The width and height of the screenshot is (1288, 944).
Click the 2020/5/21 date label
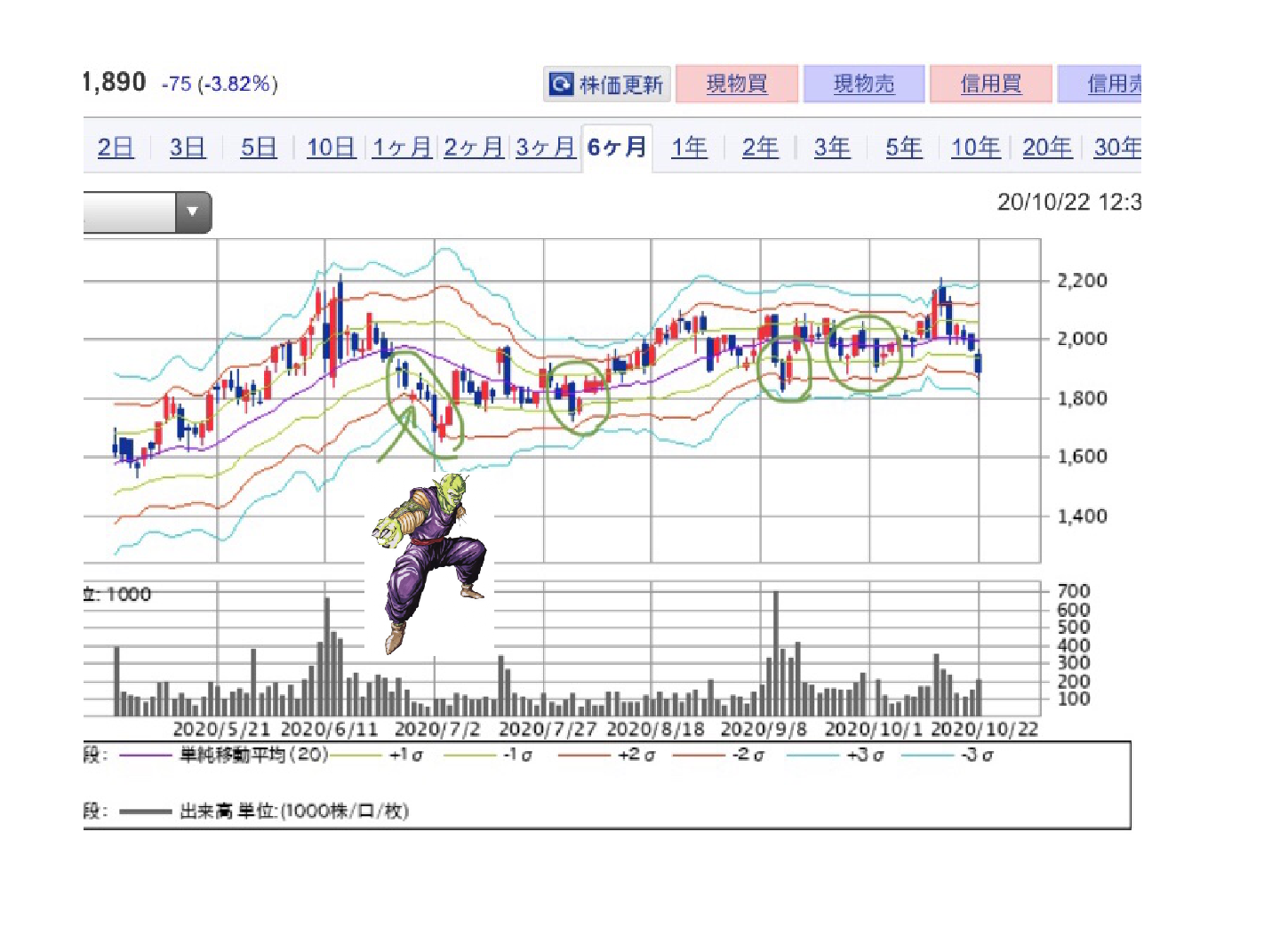[221, 729]
